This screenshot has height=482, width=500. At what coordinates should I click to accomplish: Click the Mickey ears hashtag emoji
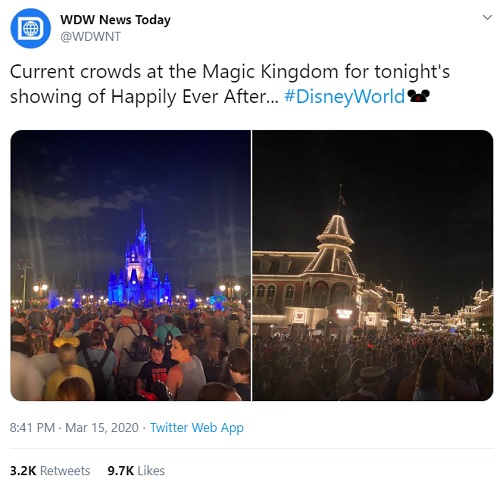[x=419, y=97]
